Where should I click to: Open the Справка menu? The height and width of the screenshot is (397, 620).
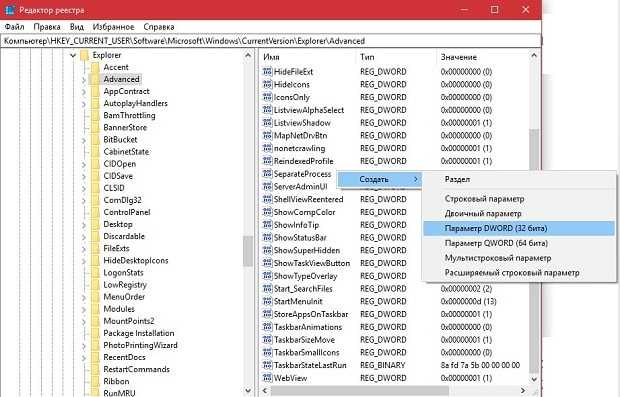tap(159, 27)
